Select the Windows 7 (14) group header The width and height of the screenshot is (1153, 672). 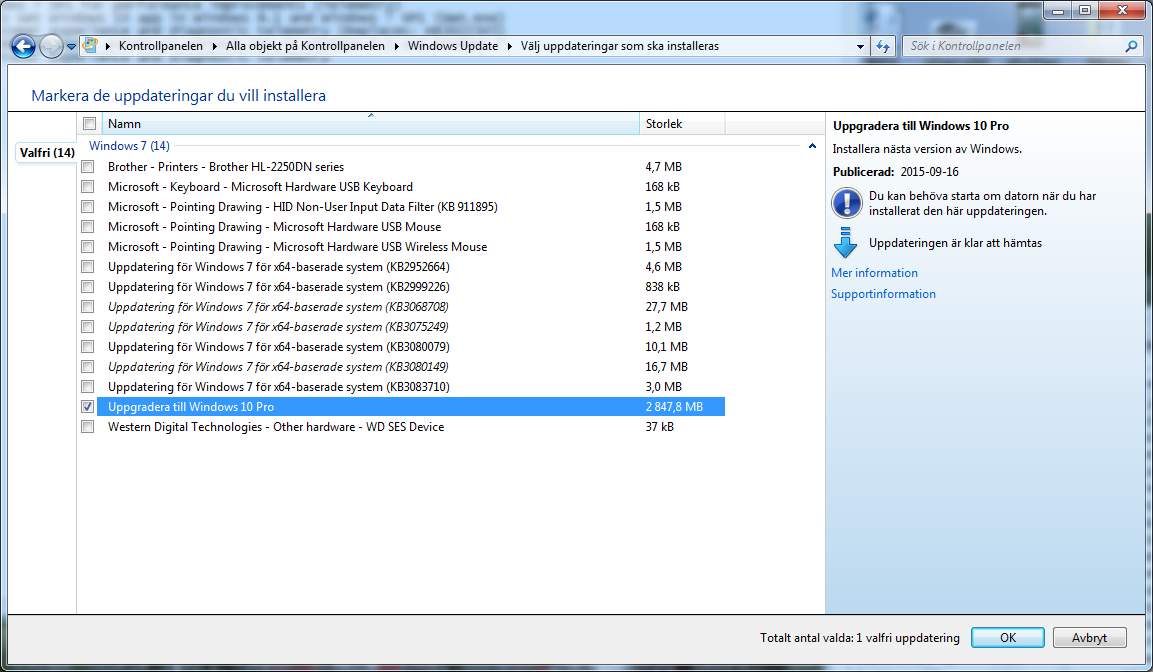[x=129, y=146]
